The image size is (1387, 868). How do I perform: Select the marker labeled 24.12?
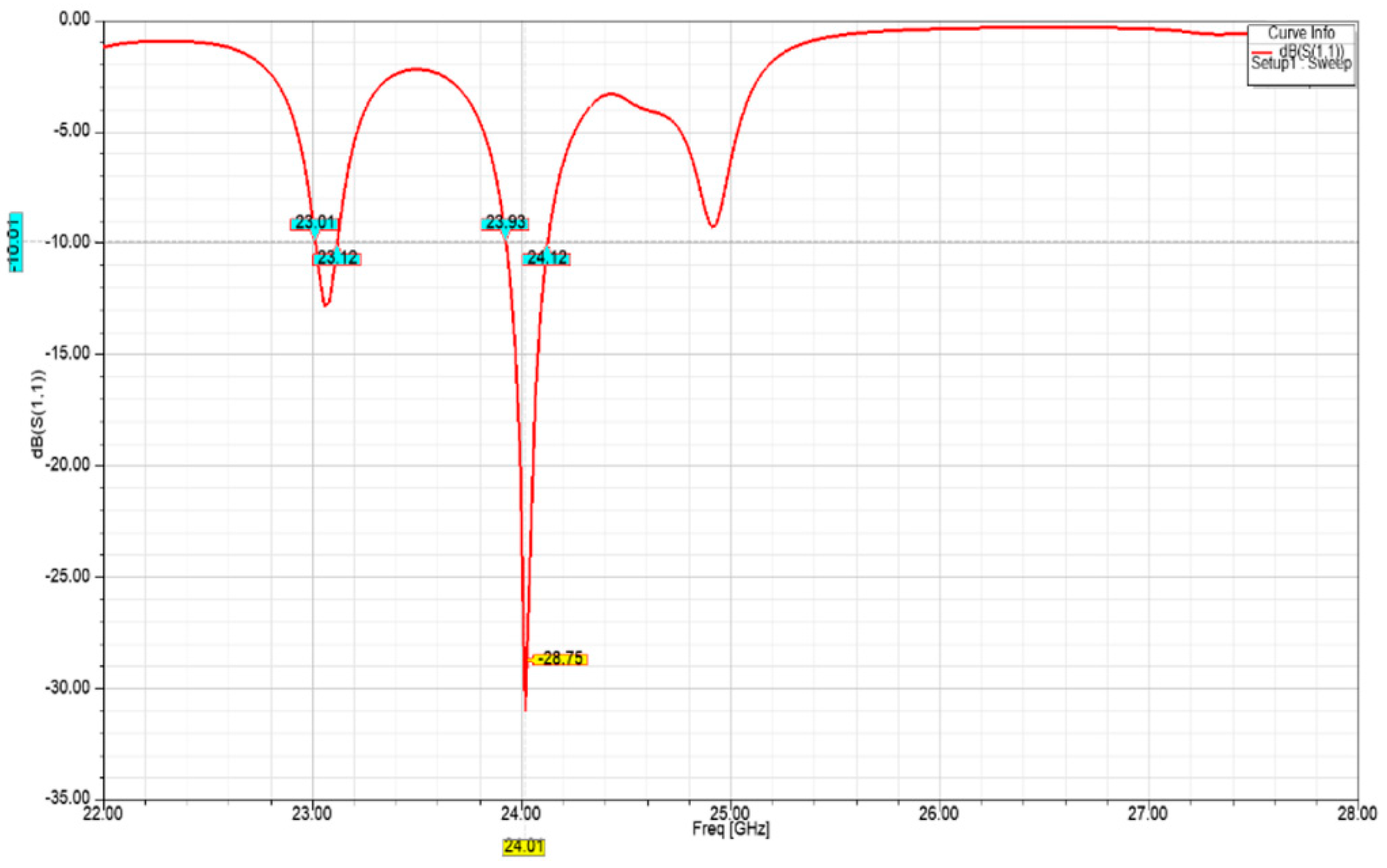click(x=547, y=260)
